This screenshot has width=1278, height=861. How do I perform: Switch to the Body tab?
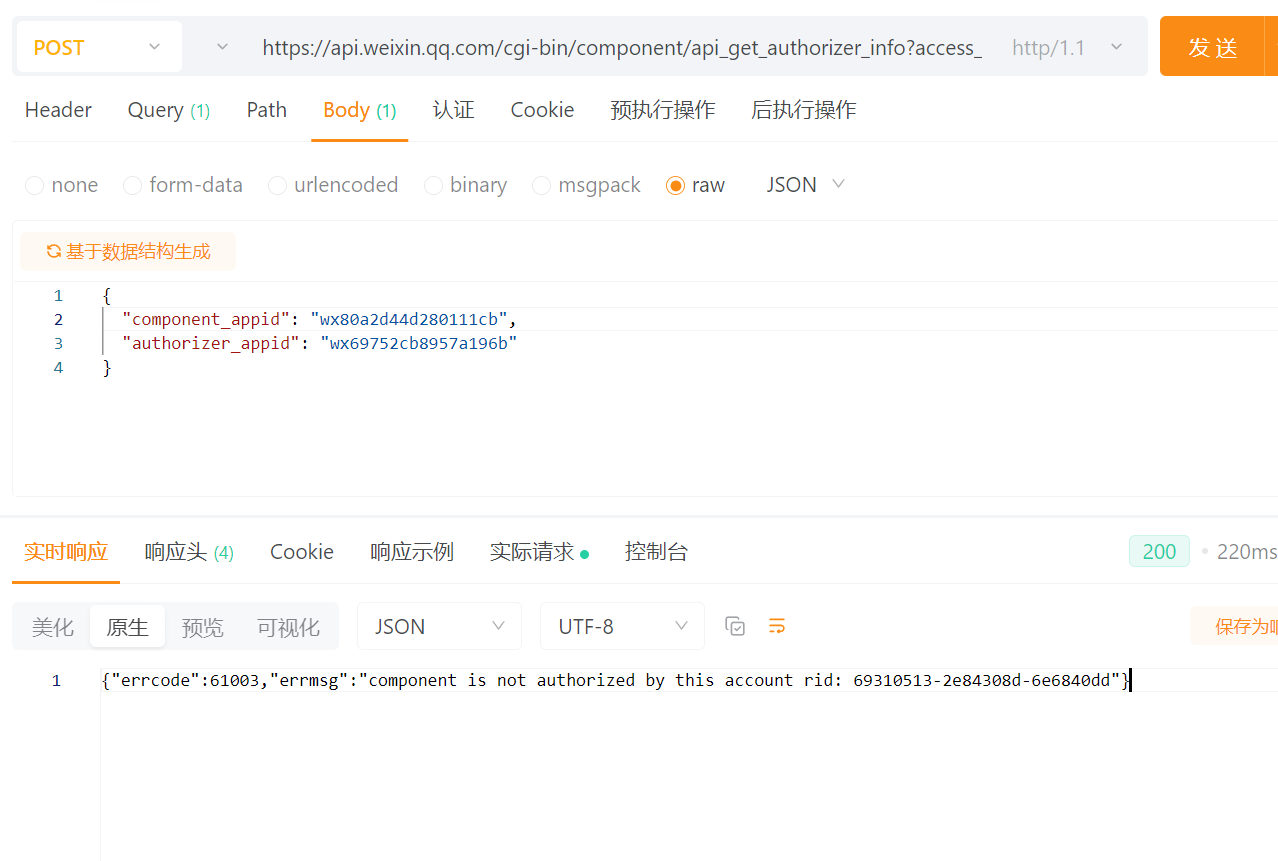(360, 110)
